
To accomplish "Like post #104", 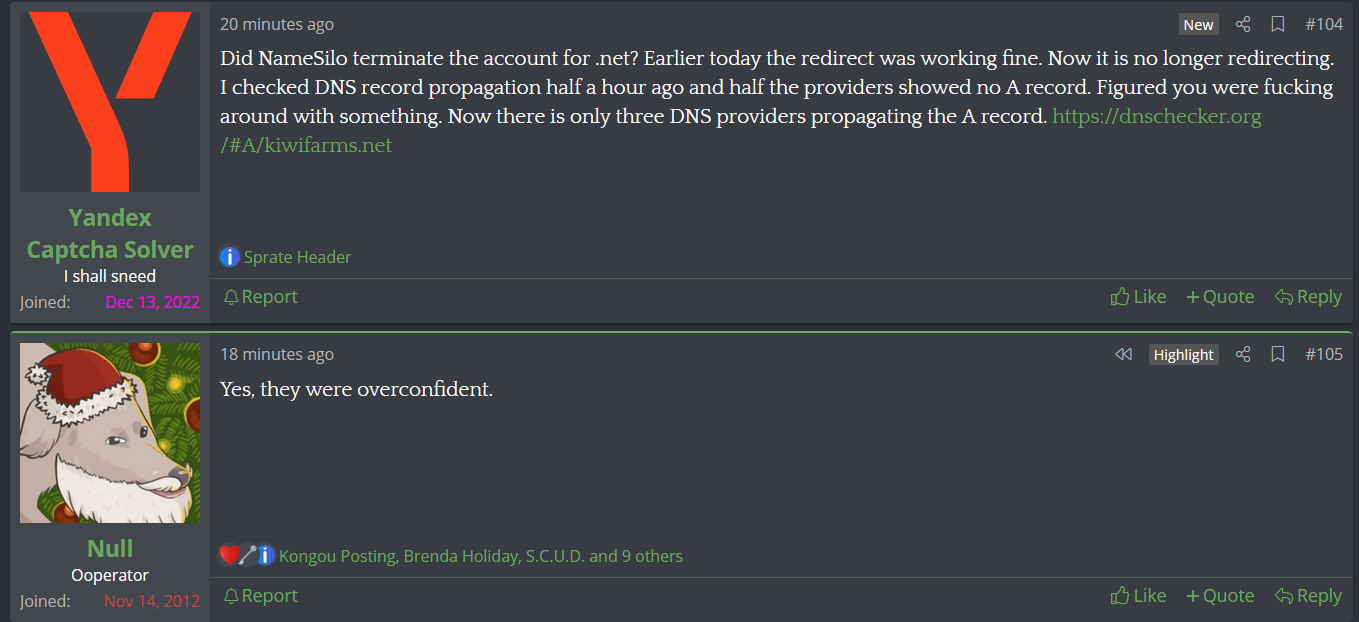I will click(x=1138, y=296).
